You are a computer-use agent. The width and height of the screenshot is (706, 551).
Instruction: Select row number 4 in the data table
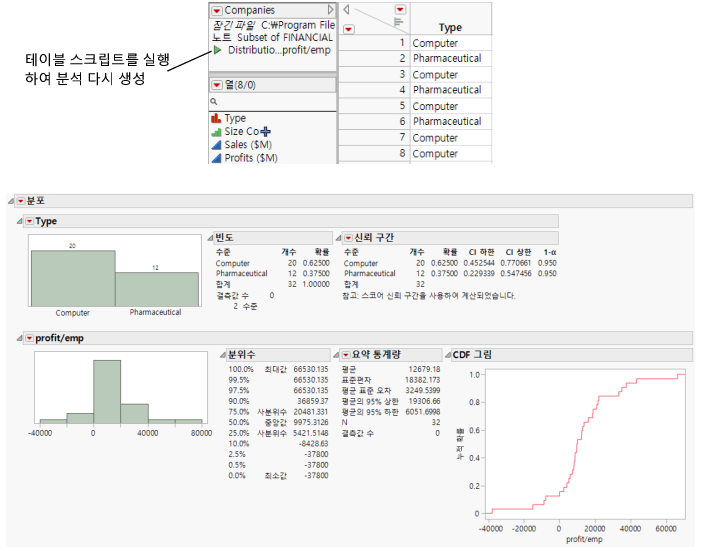pos(402,90)
